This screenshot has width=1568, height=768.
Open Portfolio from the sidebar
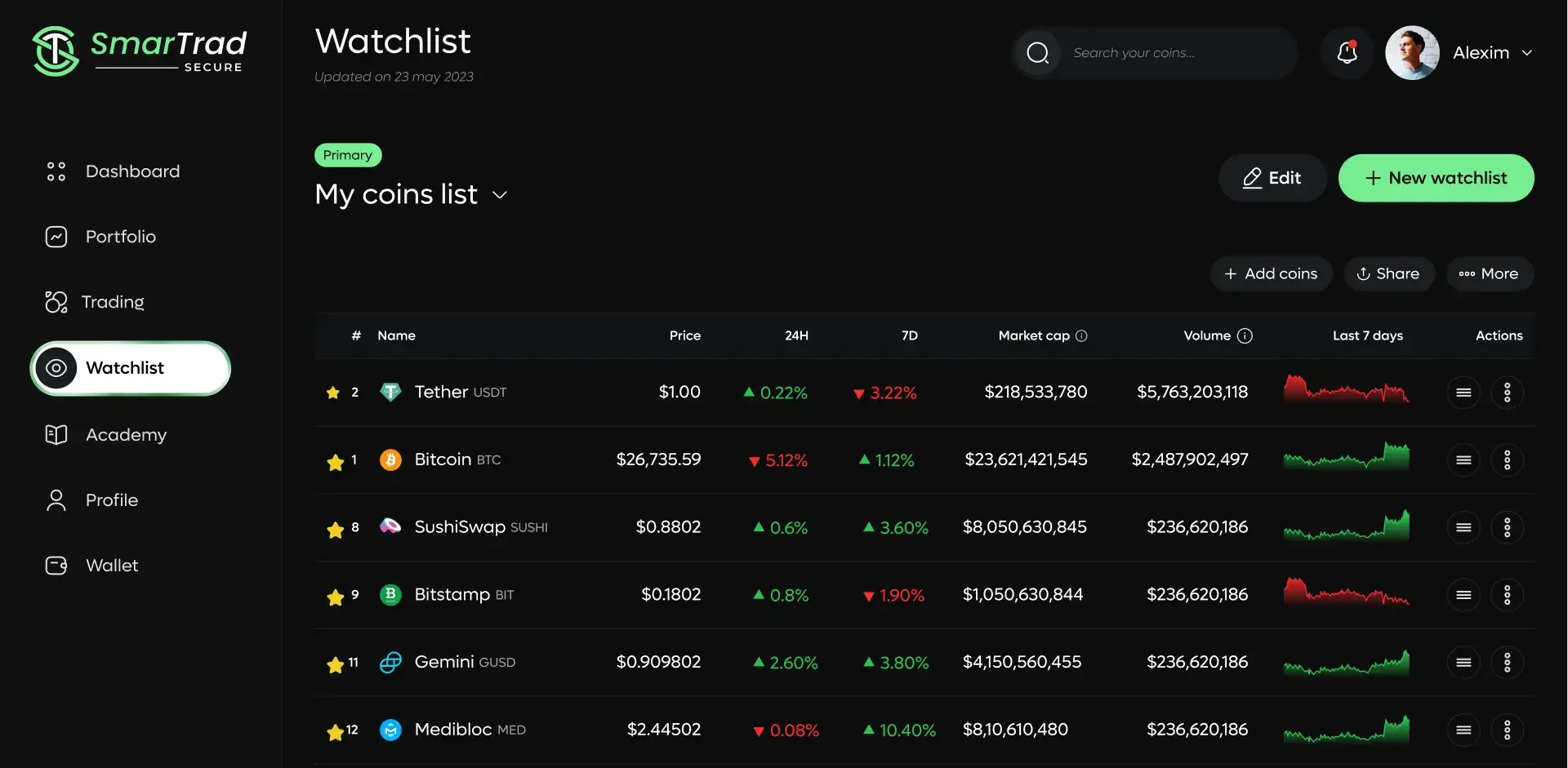(x=101, y=237)
